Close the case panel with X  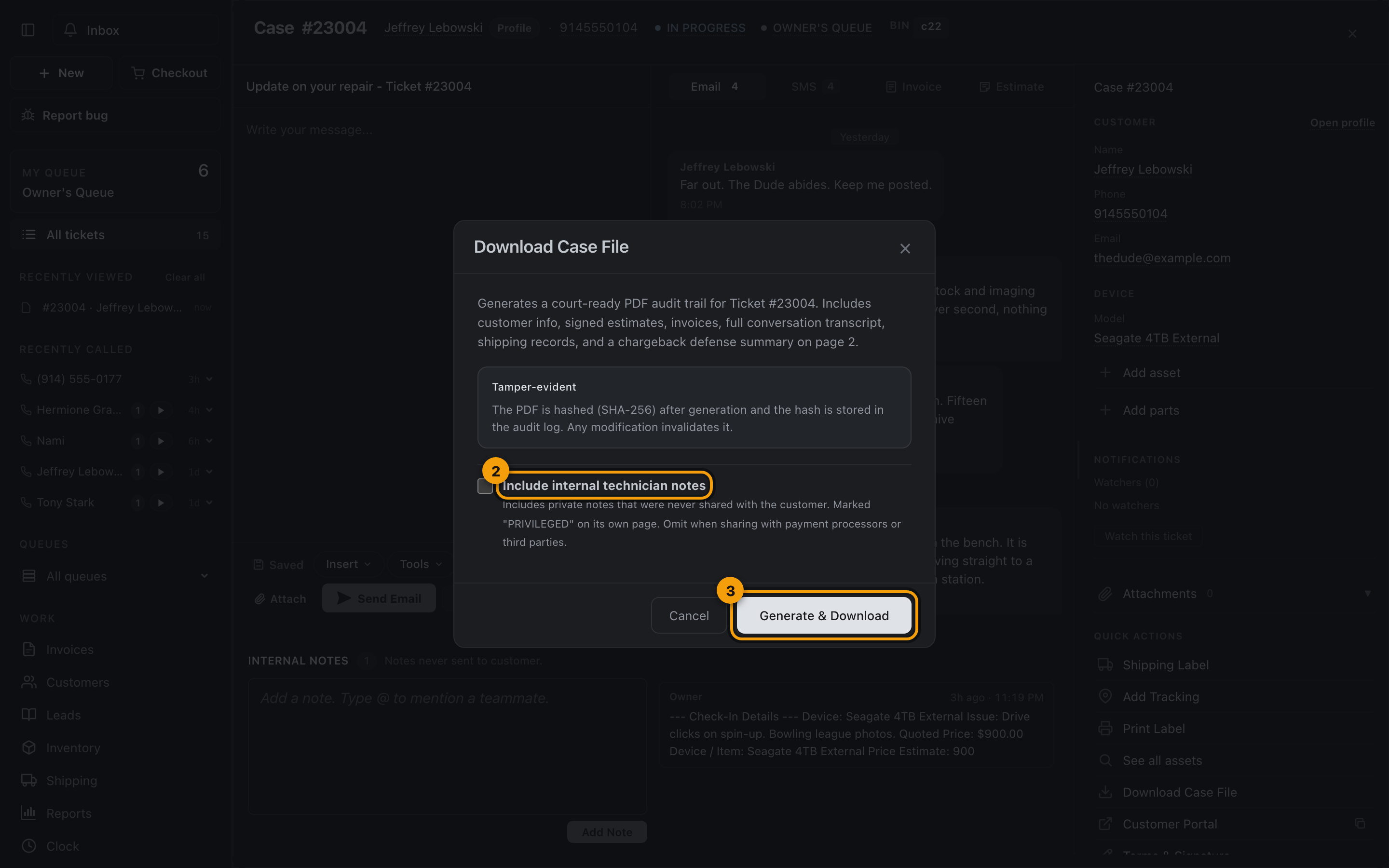pyautogui.click(x=1352, y=34)
